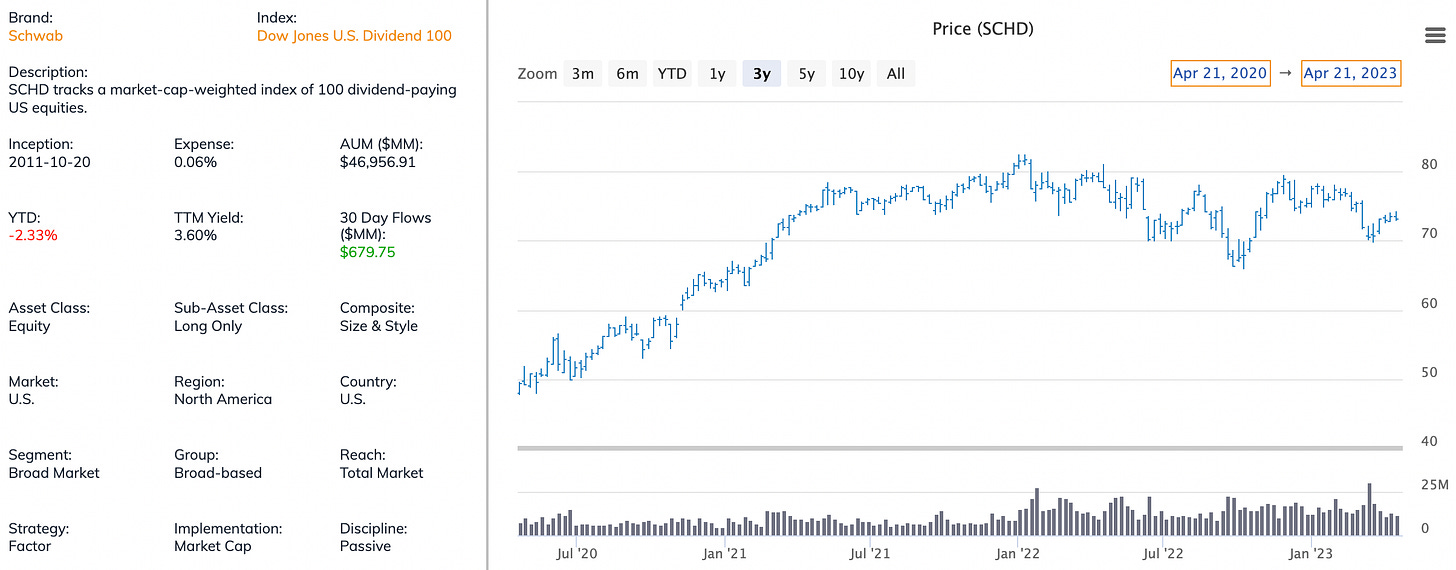Viewport: 1456px width, 570px height.
Task: Click the 30 day flows value $679.75
Action: [x=368, y=252]
